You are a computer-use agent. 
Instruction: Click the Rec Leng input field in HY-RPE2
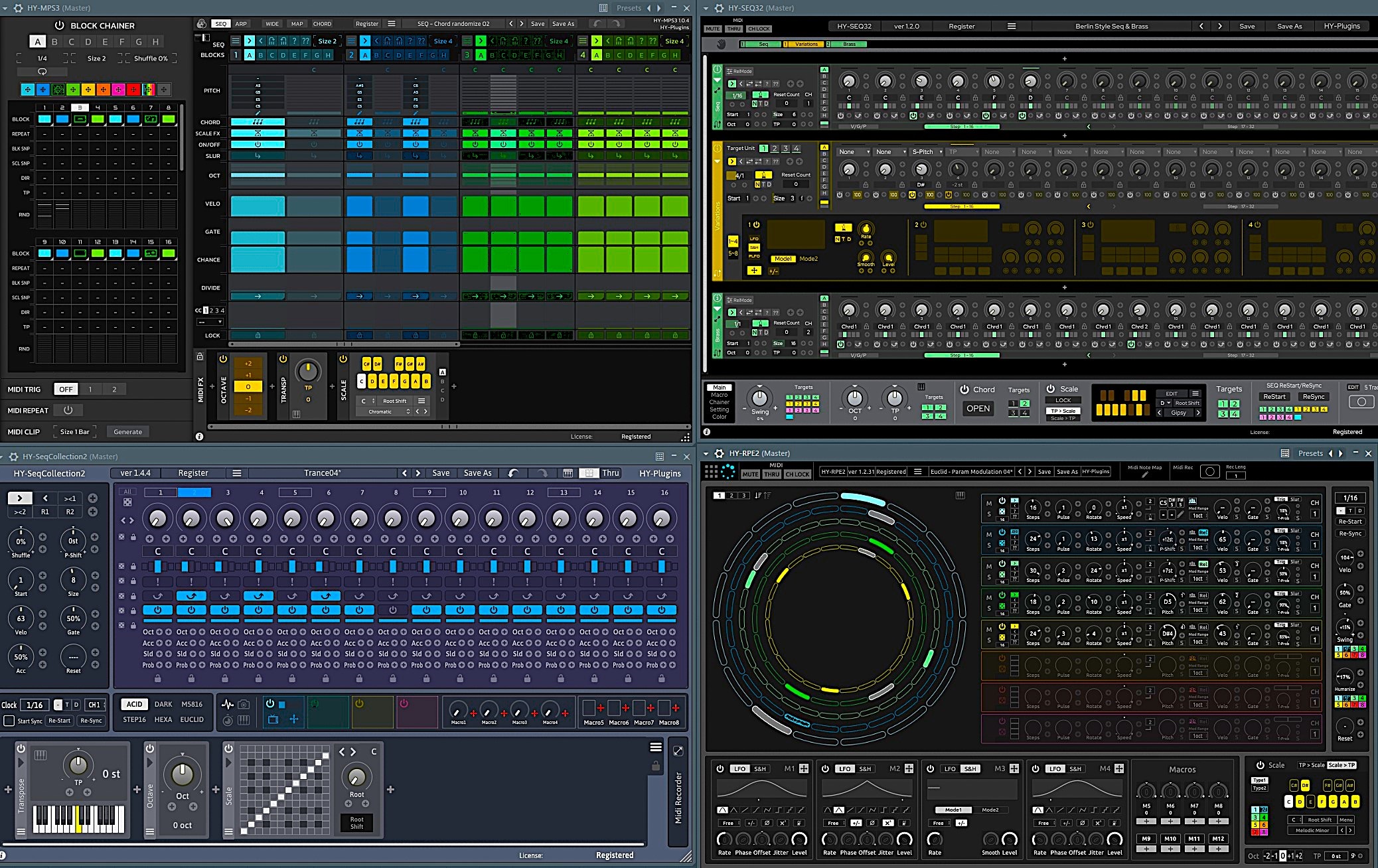pyautogui.click(x=1236, y=475)
